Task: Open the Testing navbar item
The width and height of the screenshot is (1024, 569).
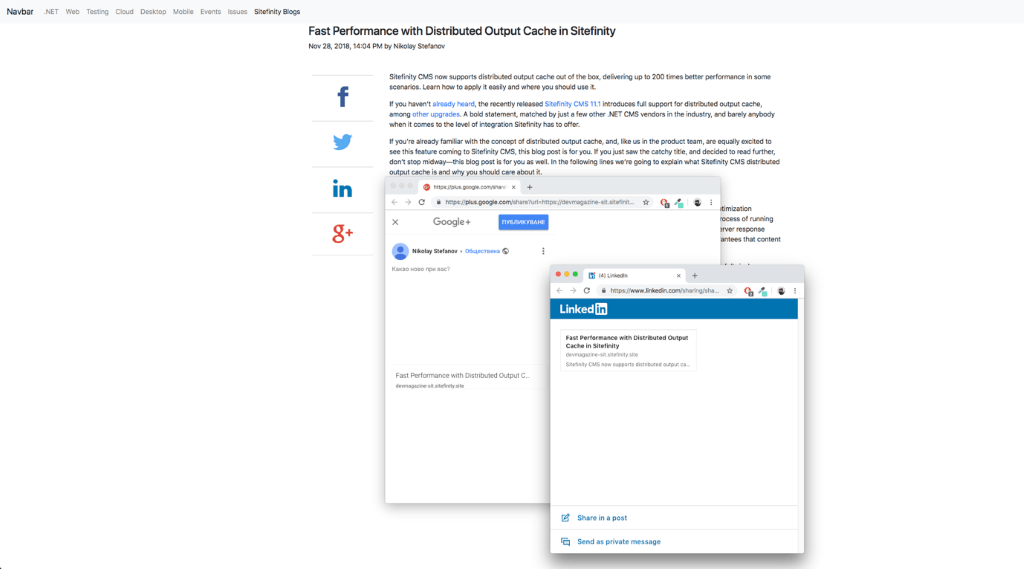Action: [97, 12]
